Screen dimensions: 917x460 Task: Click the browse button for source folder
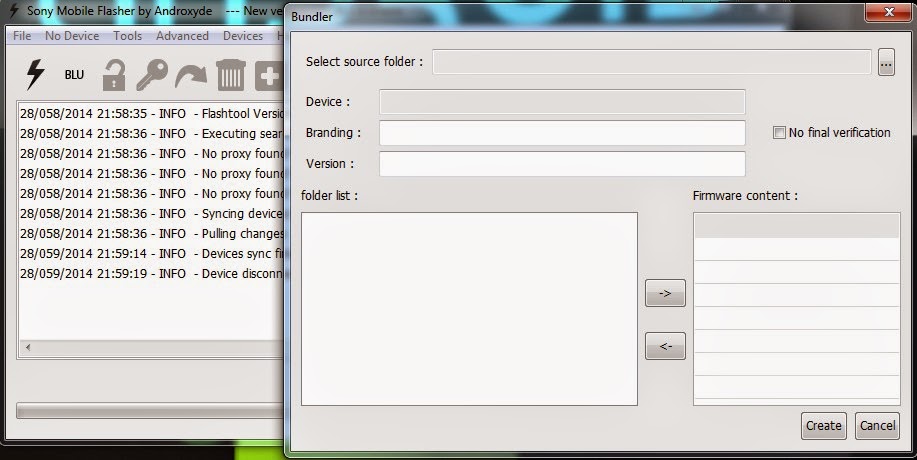point(886,62)
